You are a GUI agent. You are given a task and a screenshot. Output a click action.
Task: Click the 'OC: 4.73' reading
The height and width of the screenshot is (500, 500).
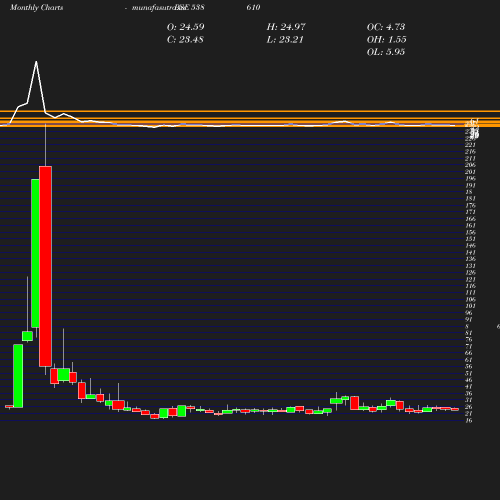[x=386, y=27]
